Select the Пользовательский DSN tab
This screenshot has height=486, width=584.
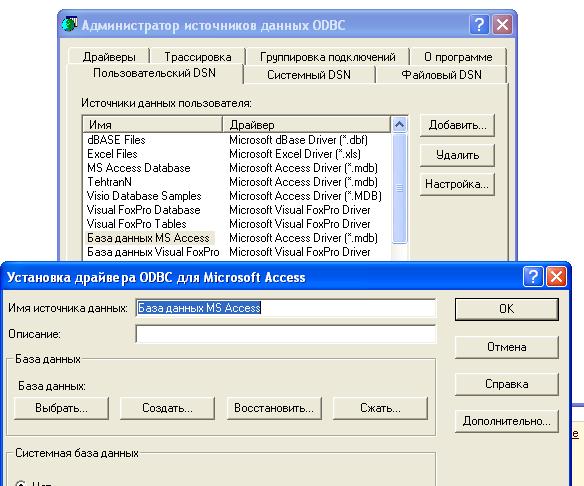154,73
